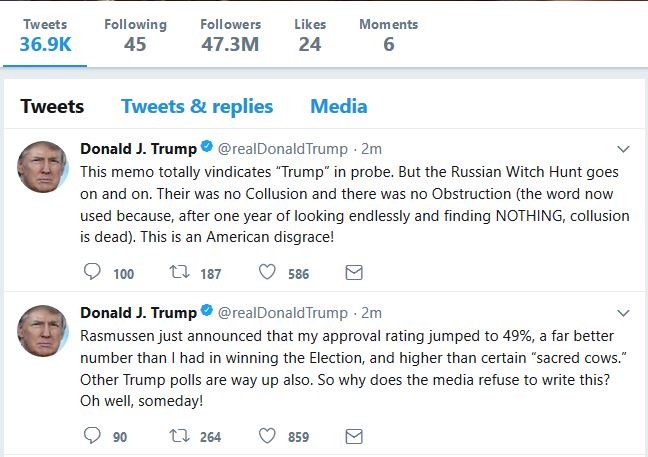Open @realDonaldTrump handle on Rasmussen tweet
Viewport: 648px width, 457px height.
[282, 312]
